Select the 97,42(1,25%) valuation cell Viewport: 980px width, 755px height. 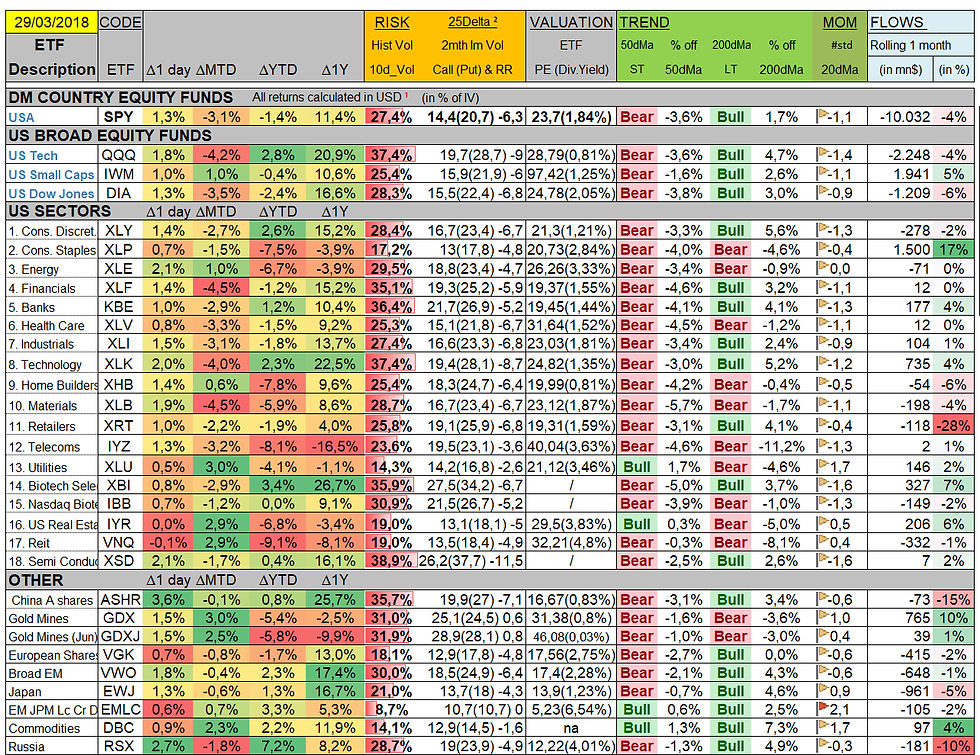(x=571, y=174)
